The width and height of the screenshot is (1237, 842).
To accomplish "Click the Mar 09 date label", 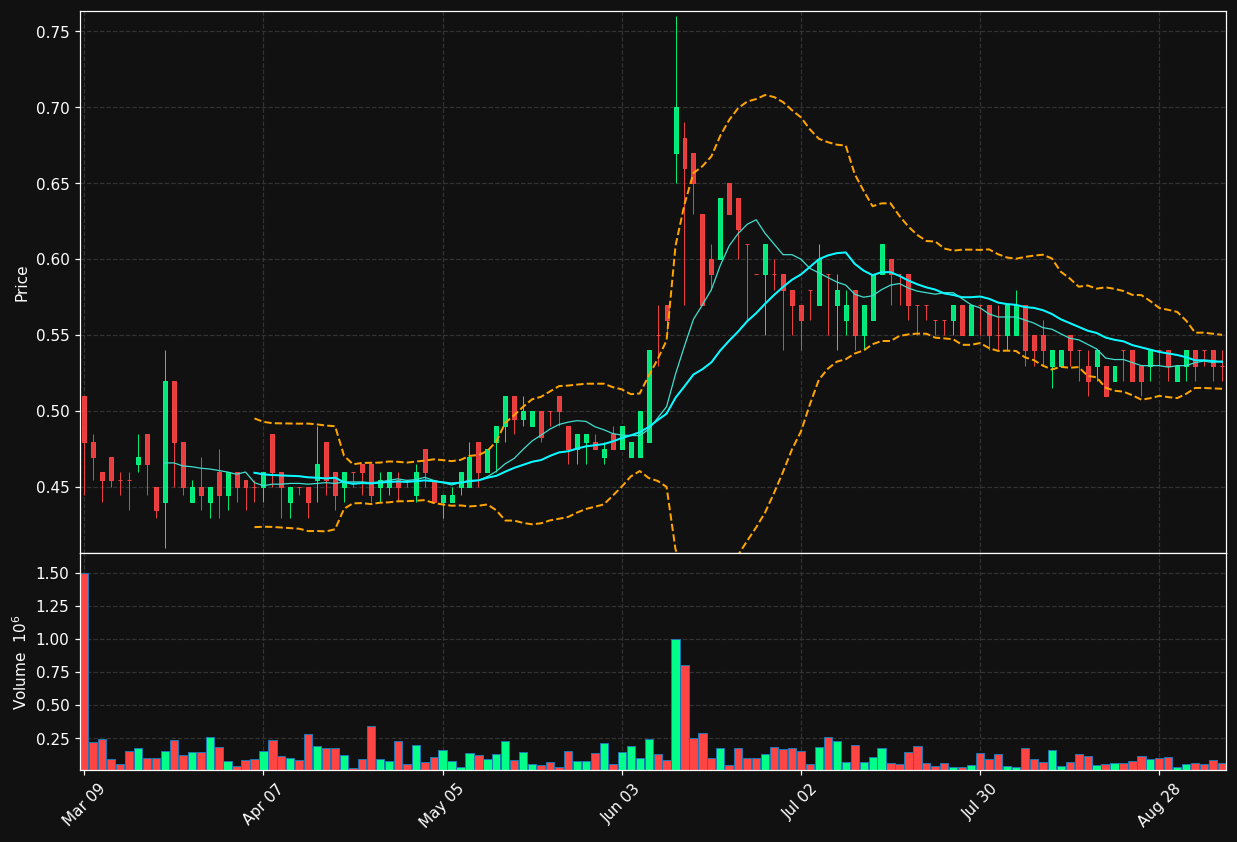I will click(x=83, y=805).
